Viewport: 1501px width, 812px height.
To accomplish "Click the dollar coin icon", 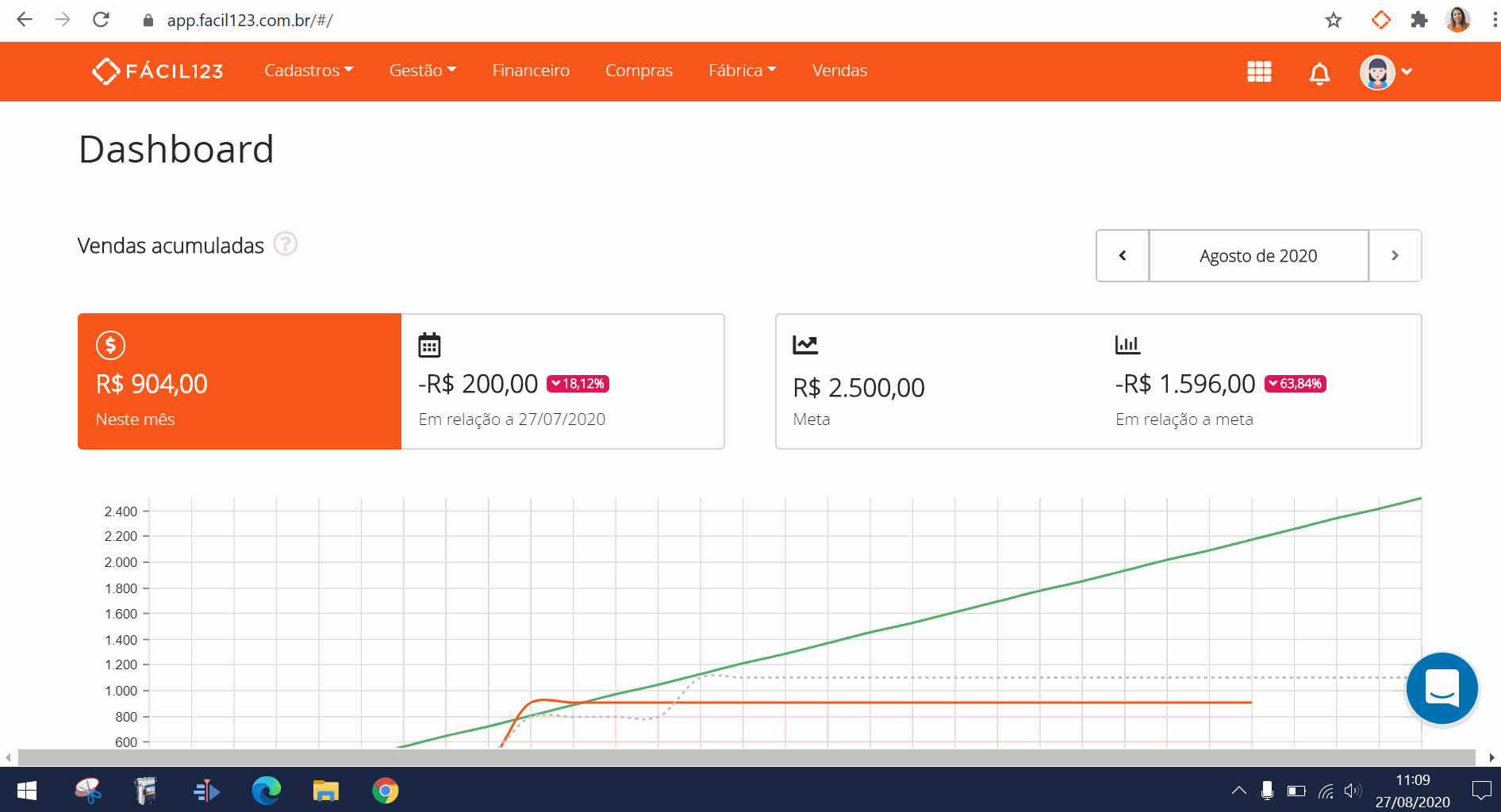I will click(110, 345).
